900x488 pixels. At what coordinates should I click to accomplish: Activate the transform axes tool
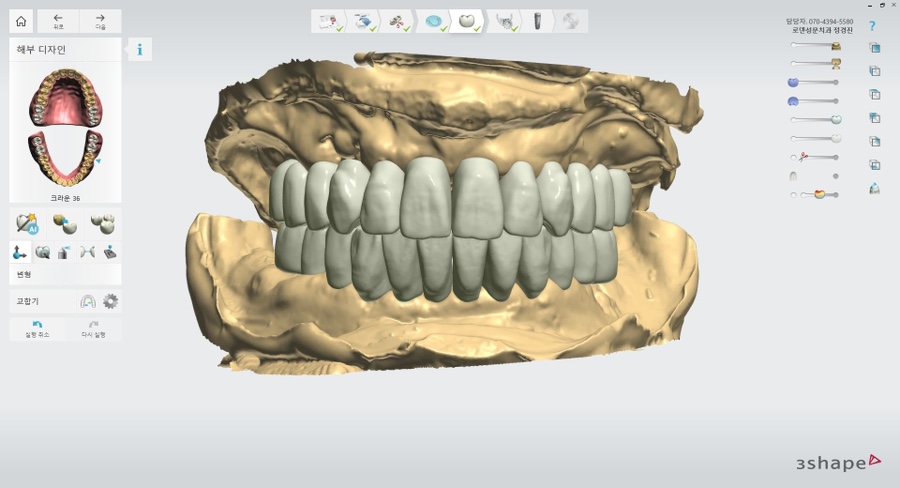[x=20, y=252]
